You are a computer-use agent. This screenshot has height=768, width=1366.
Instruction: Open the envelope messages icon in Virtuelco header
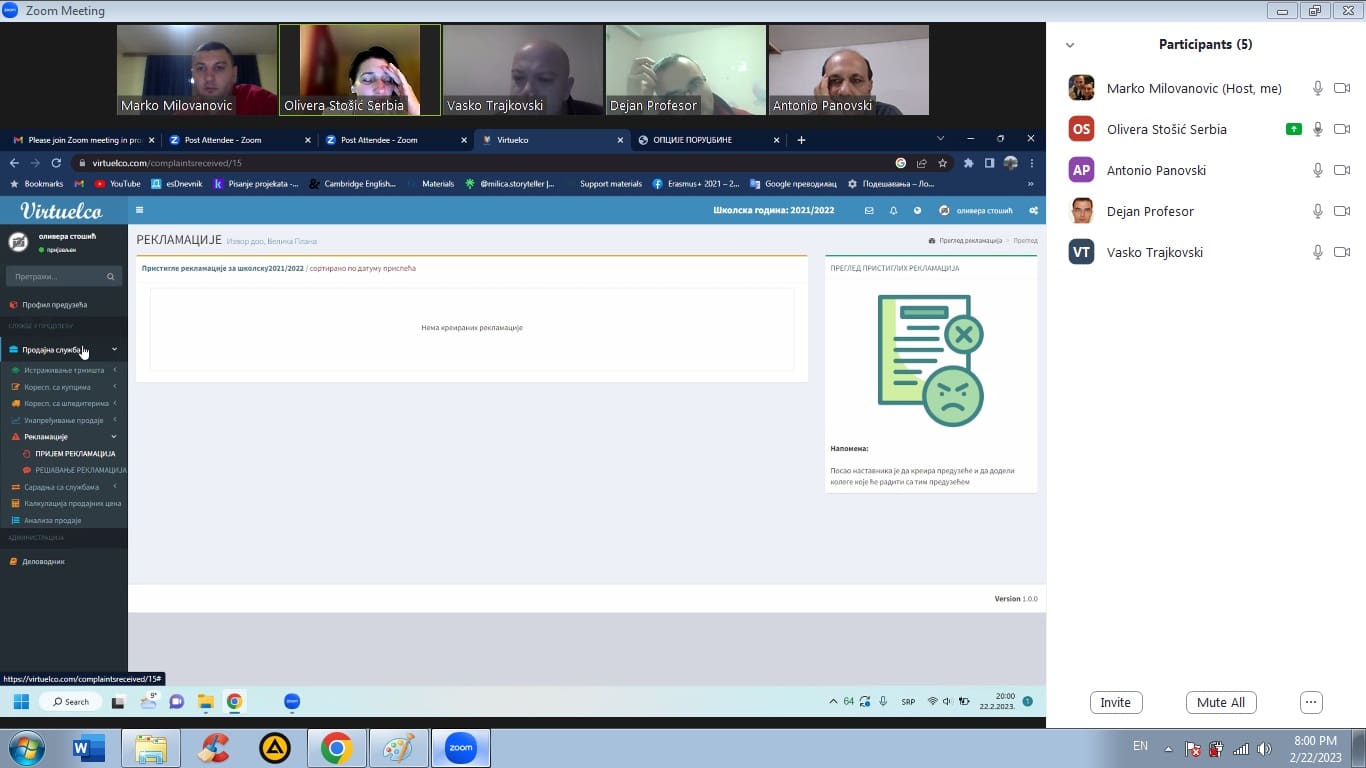(x=869, y=211)
